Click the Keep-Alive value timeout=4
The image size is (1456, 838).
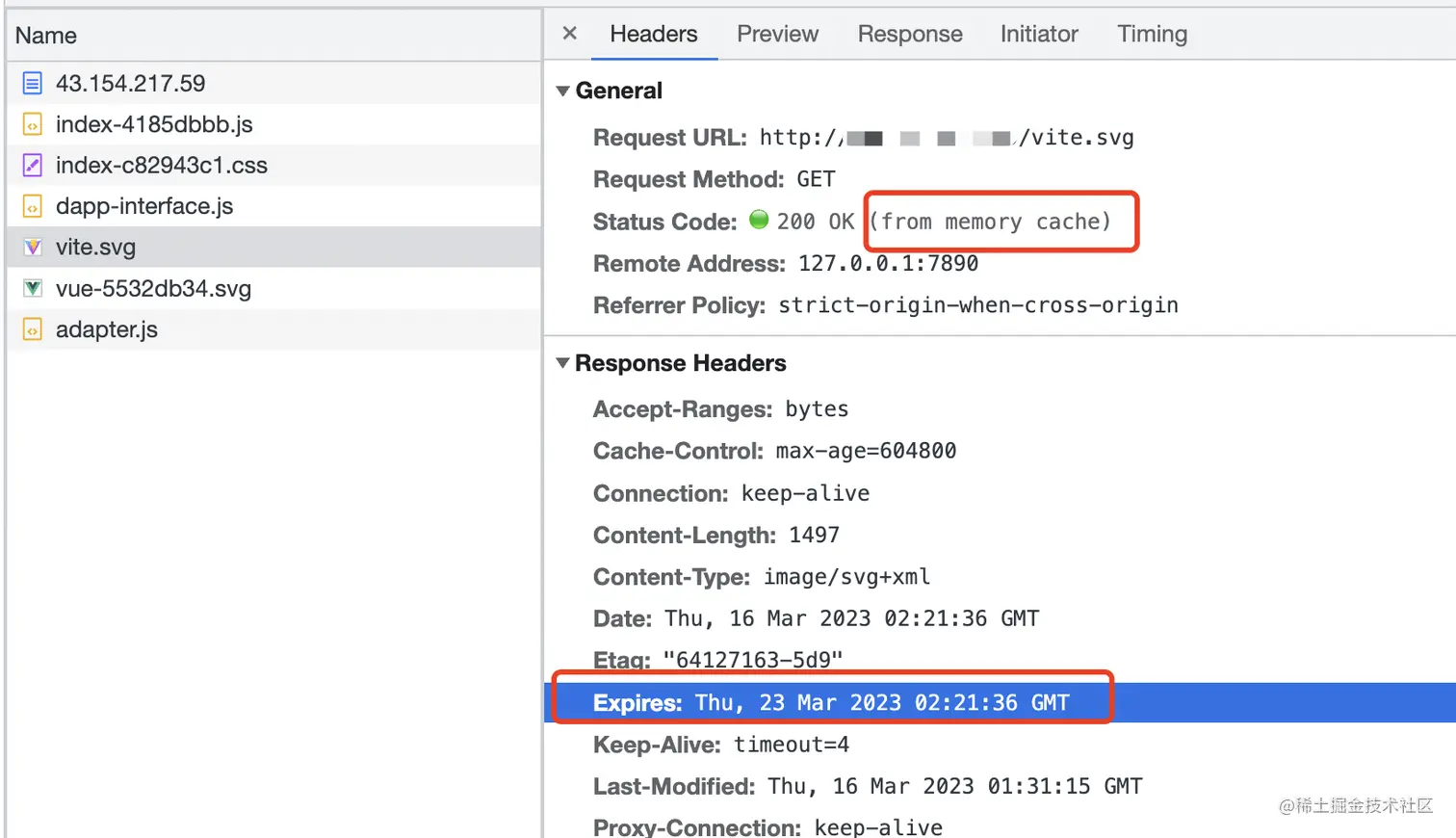pyautogui.click(x=792, y=745)
